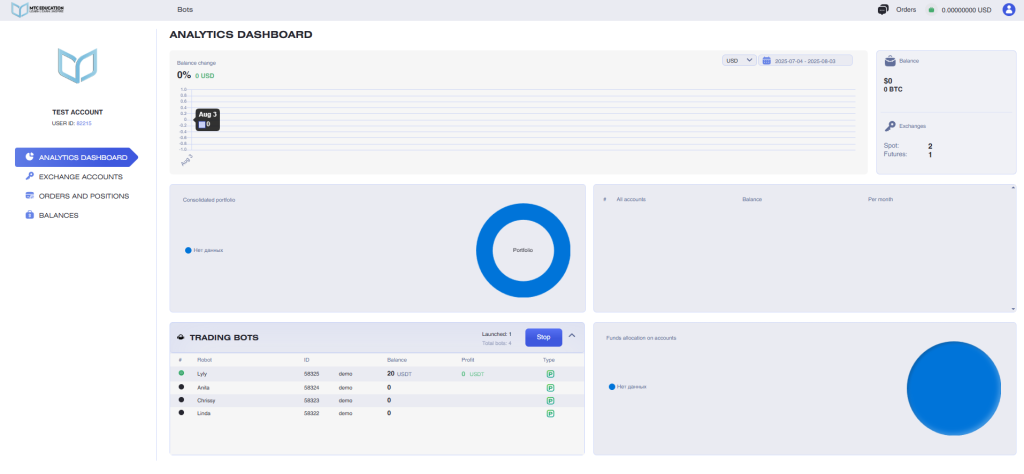Click the calendar icon in date range field
This screenshot has width=1024, height=474.
(767, 61)
